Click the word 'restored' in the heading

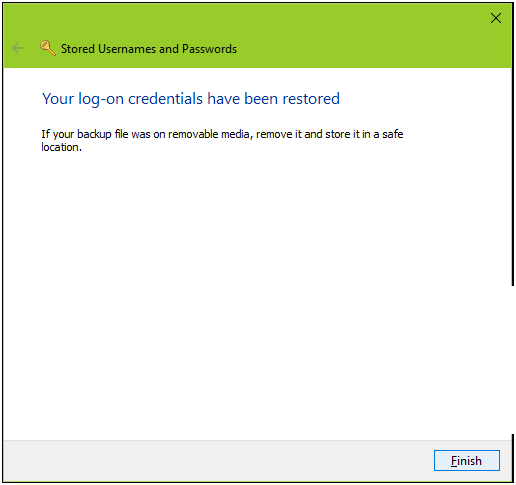tap(311, 99)
